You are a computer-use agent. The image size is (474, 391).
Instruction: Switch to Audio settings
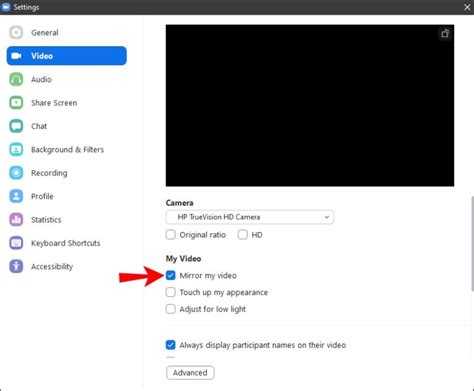[67, 79]
